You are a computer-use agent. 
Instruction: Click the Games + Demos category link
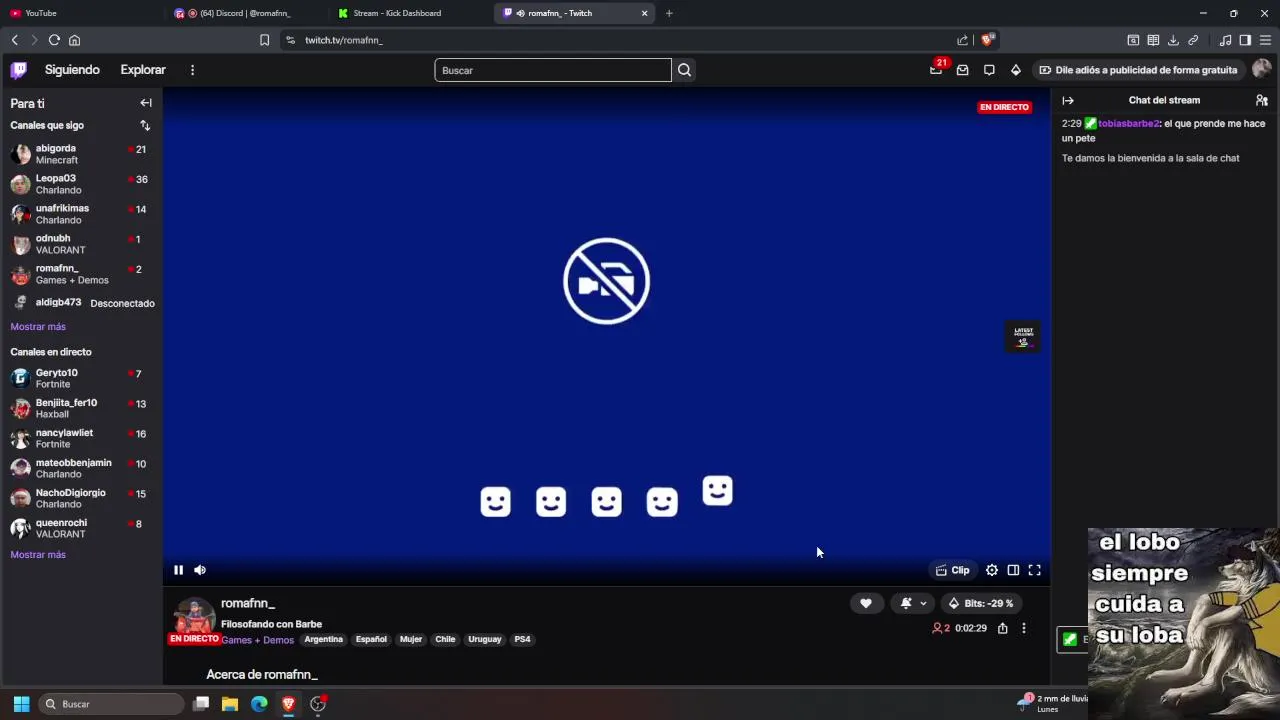[x=257, y=640]
